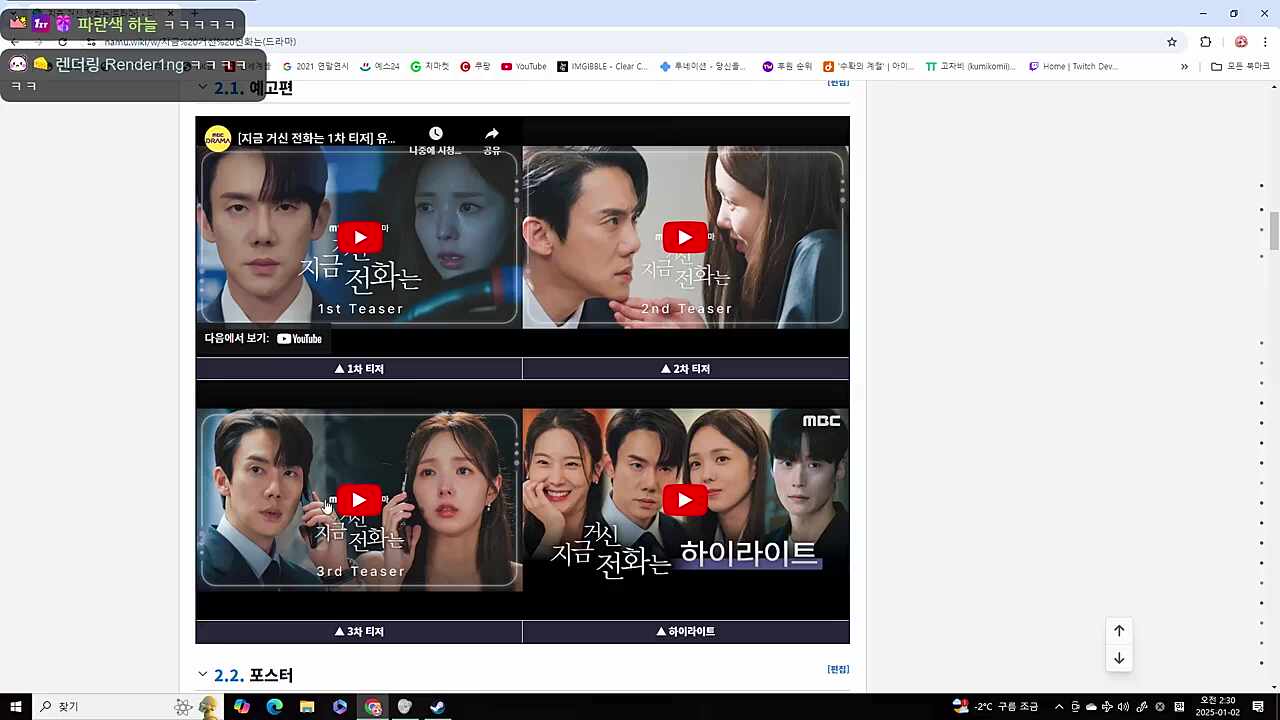Click the 편집 edit link for 예고편

coord(838,82)
